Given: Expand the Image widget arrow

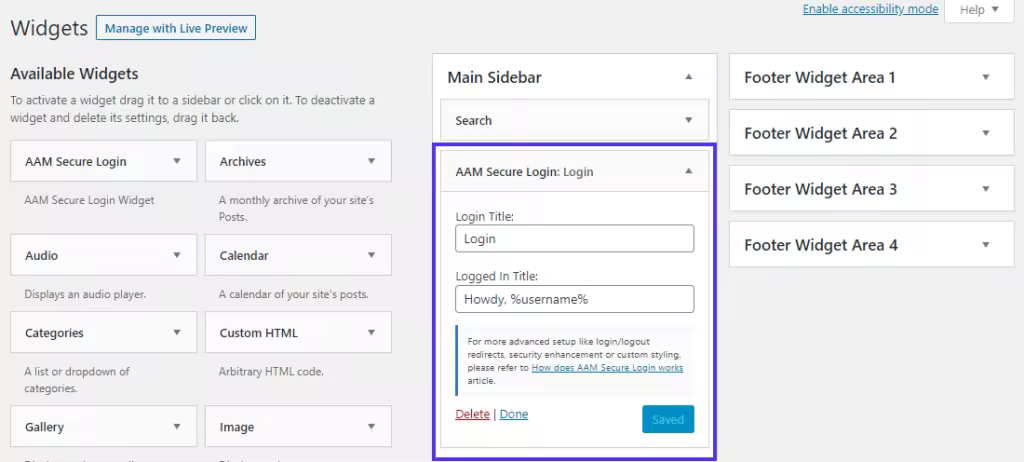Looking at the screenshot, I should coord(371,427).
